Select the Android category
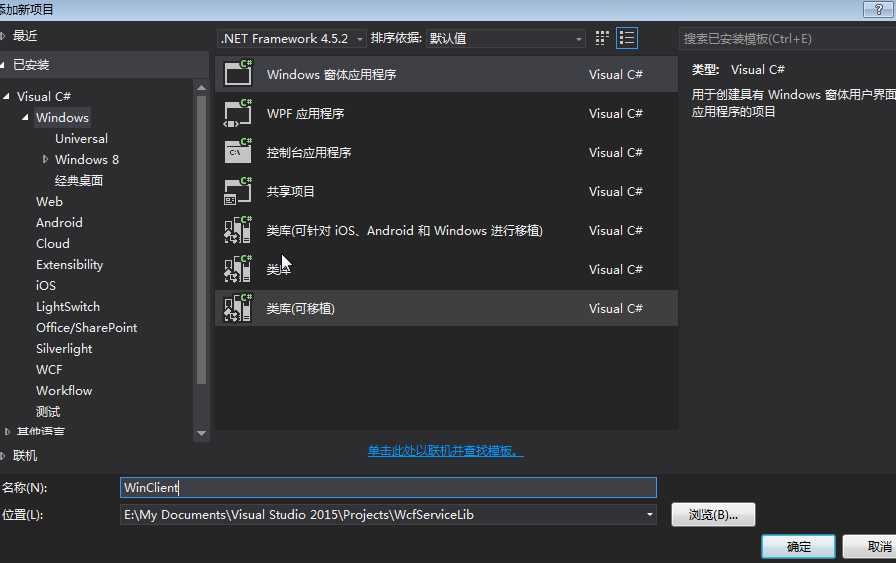This screenshot has width=896, height=563. pyautogui.click(x=59, y=222)
